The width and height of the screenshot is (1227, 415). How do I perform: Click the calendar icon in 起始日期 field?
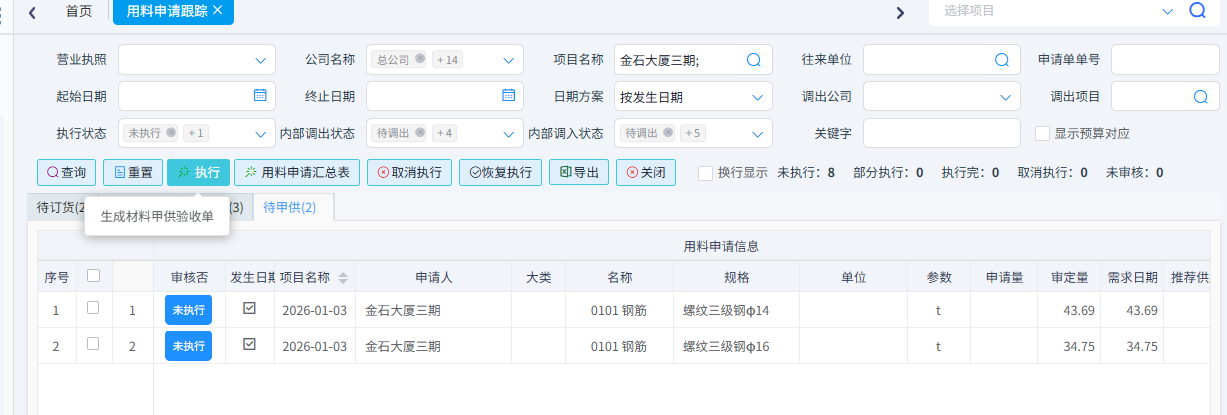click(260, 96)
